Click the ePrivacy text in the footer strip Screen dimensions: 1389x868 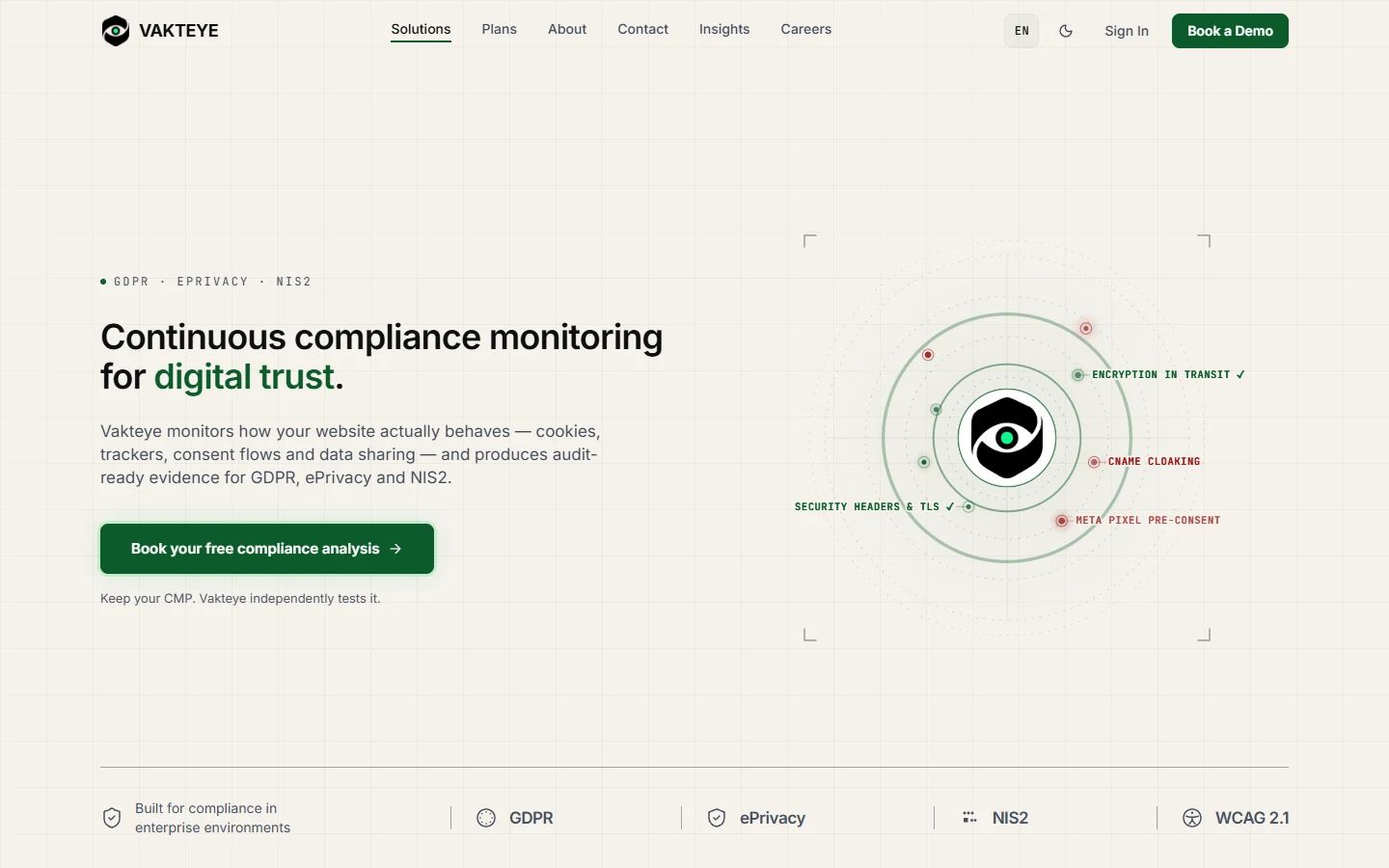pos(773,818)
